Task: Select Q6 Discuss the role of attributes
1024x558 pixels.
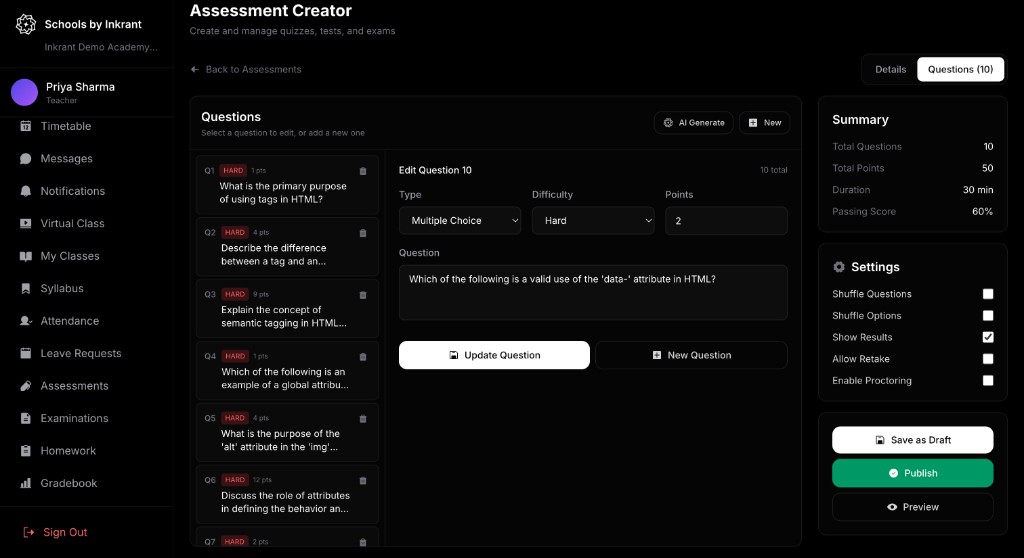Action: (x=287, y=495)
